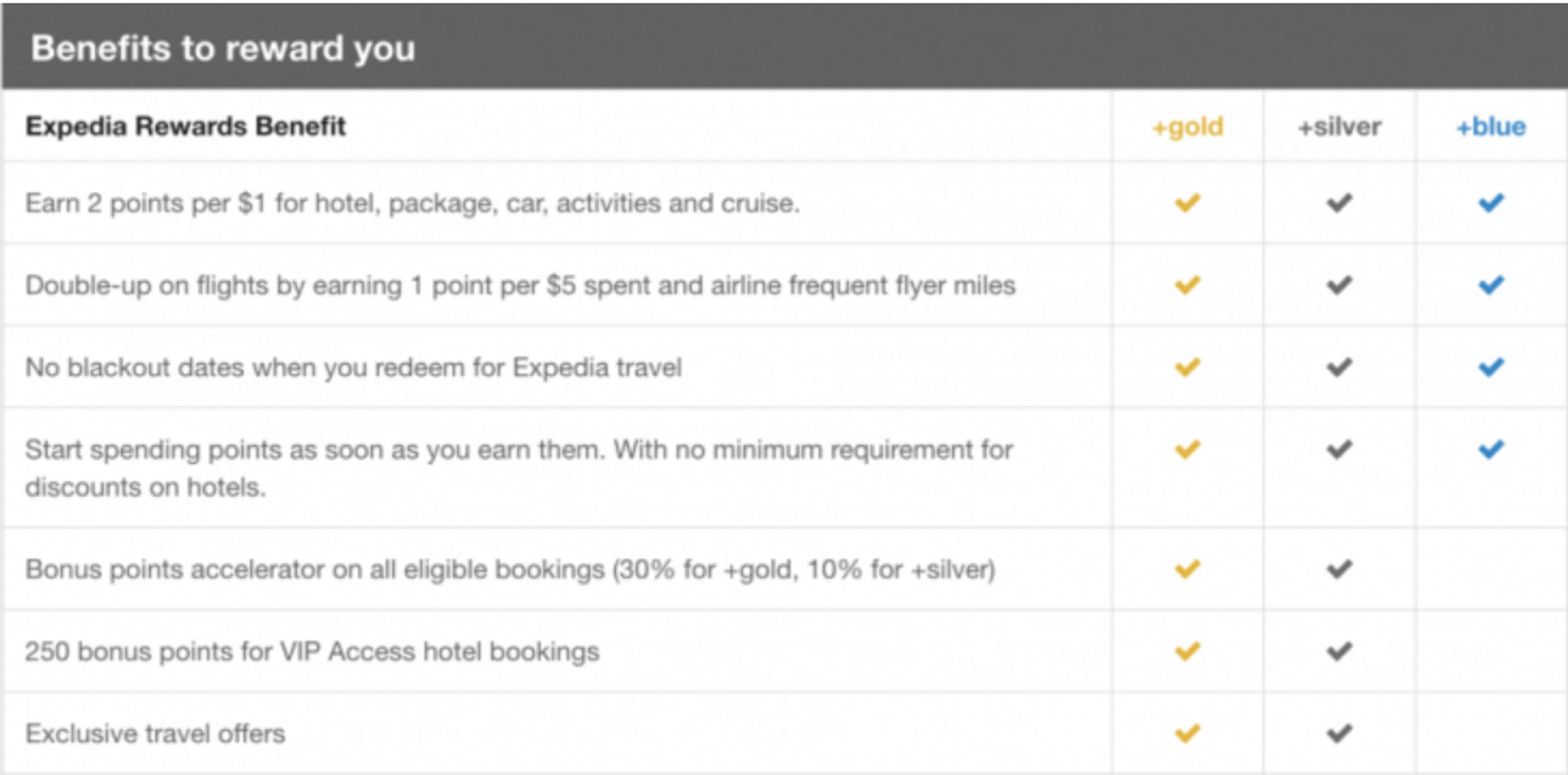Viewport: 1568px width, 775px height.
Task: Select the +silver tier column header
Action: (x=1339, y=127)
